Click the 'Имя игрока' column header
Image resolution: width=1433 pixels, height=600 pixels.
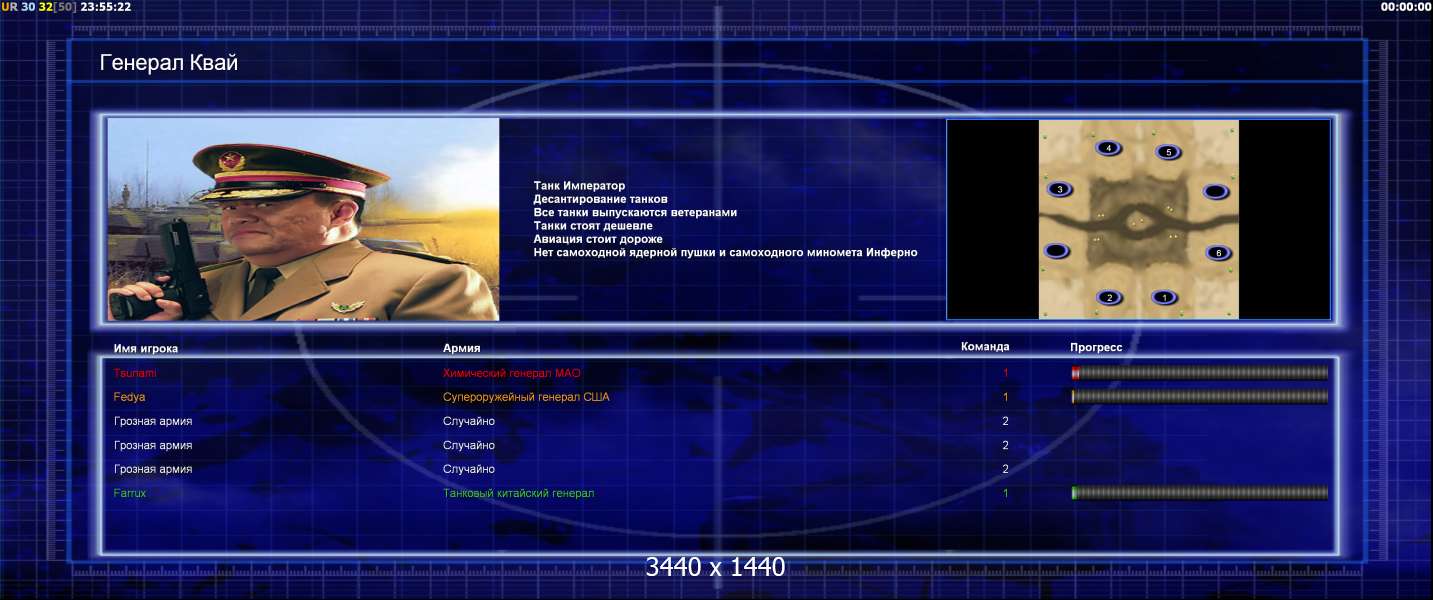pyautogui.click(x=146, y=349)
